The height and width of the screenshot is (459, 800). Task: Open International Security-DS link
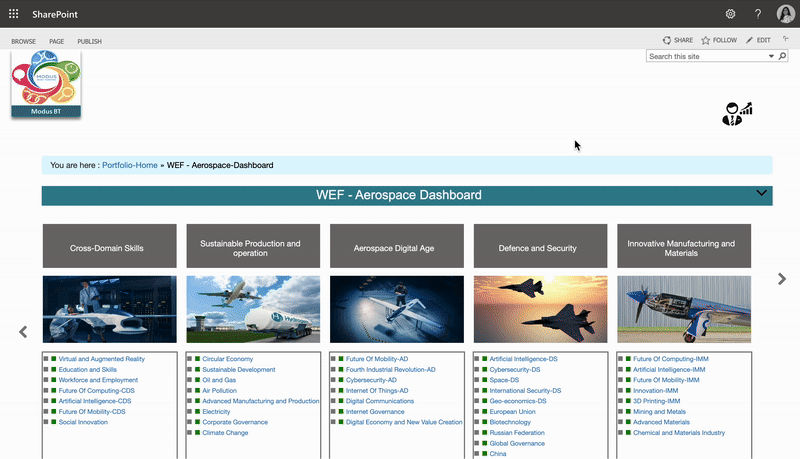point(525,391)
